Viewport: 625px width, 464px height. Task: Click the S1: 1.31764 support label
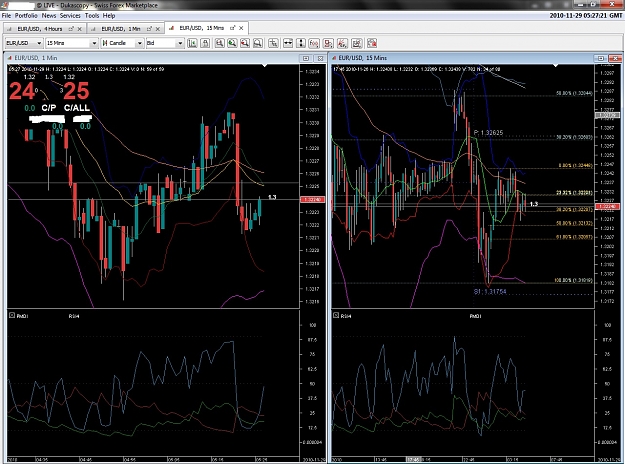490,291
